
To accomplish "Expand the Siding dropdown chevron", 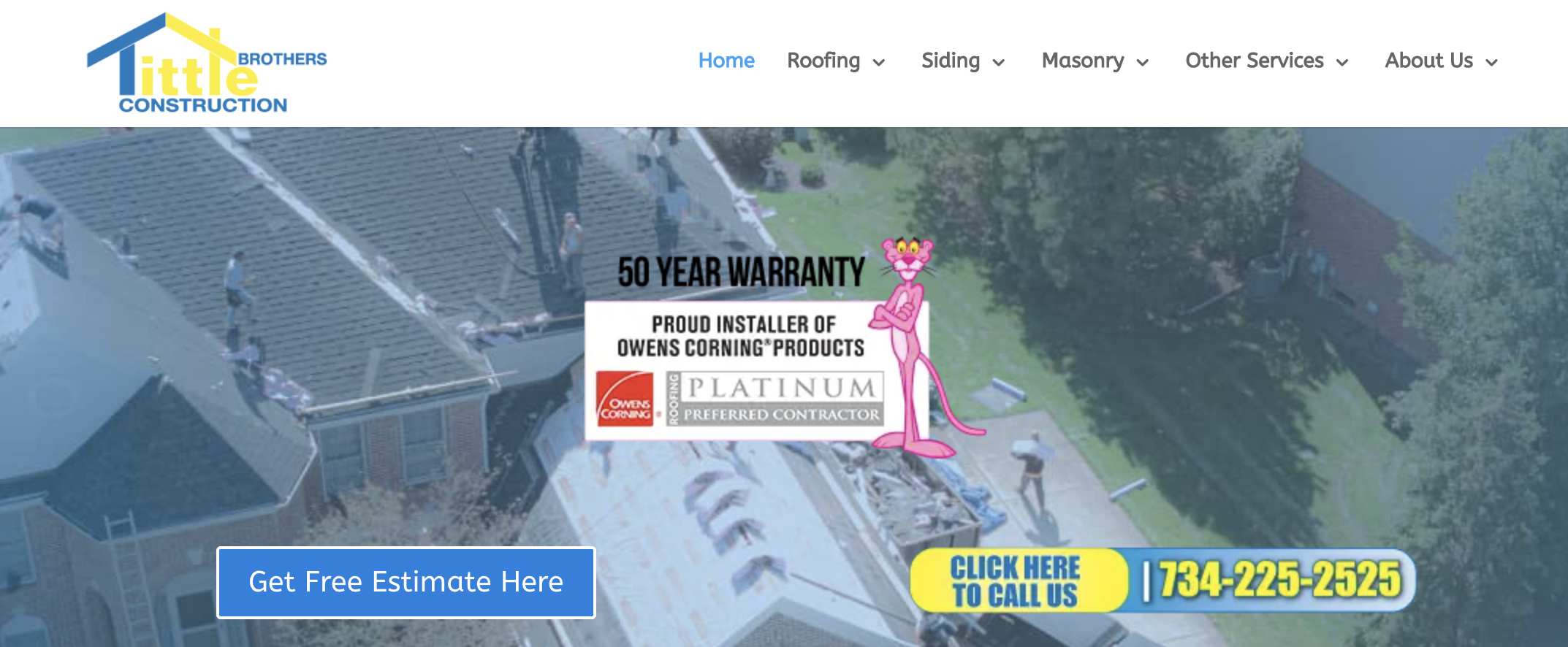I will click(x=999, y=63).
